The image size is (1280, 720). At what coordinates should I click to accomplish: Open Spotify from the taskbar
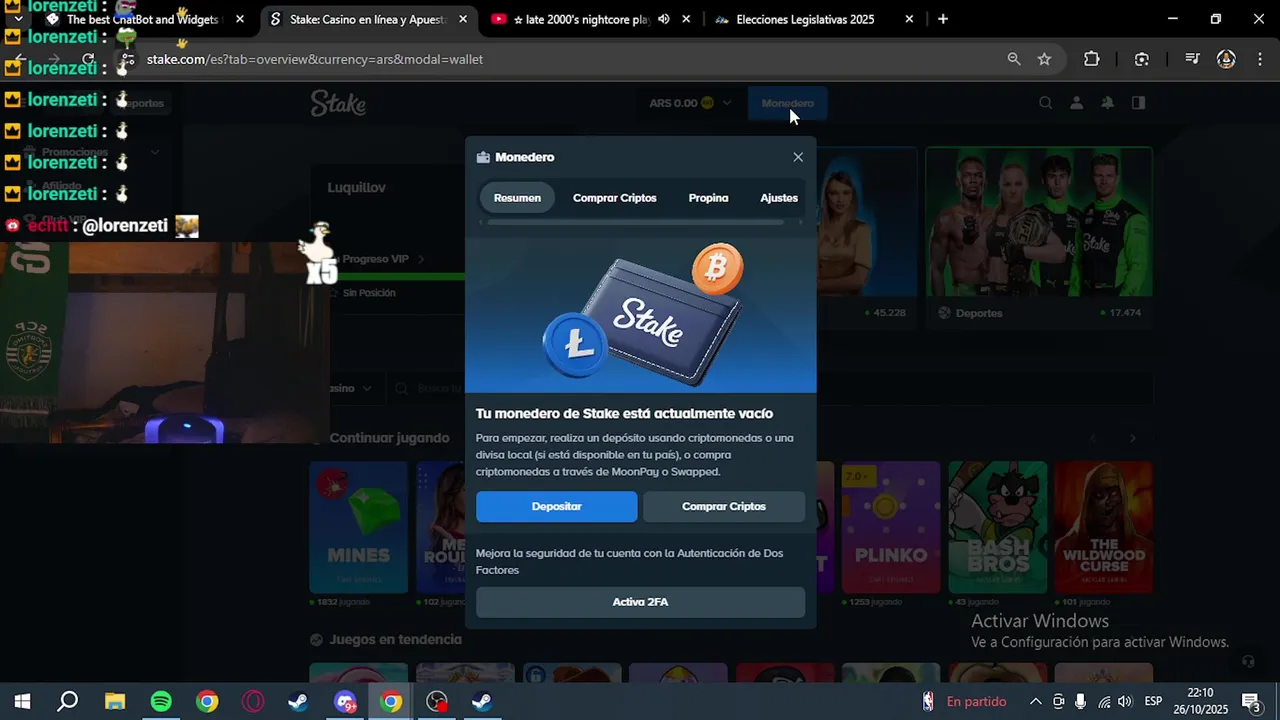(x=161, y=702)
